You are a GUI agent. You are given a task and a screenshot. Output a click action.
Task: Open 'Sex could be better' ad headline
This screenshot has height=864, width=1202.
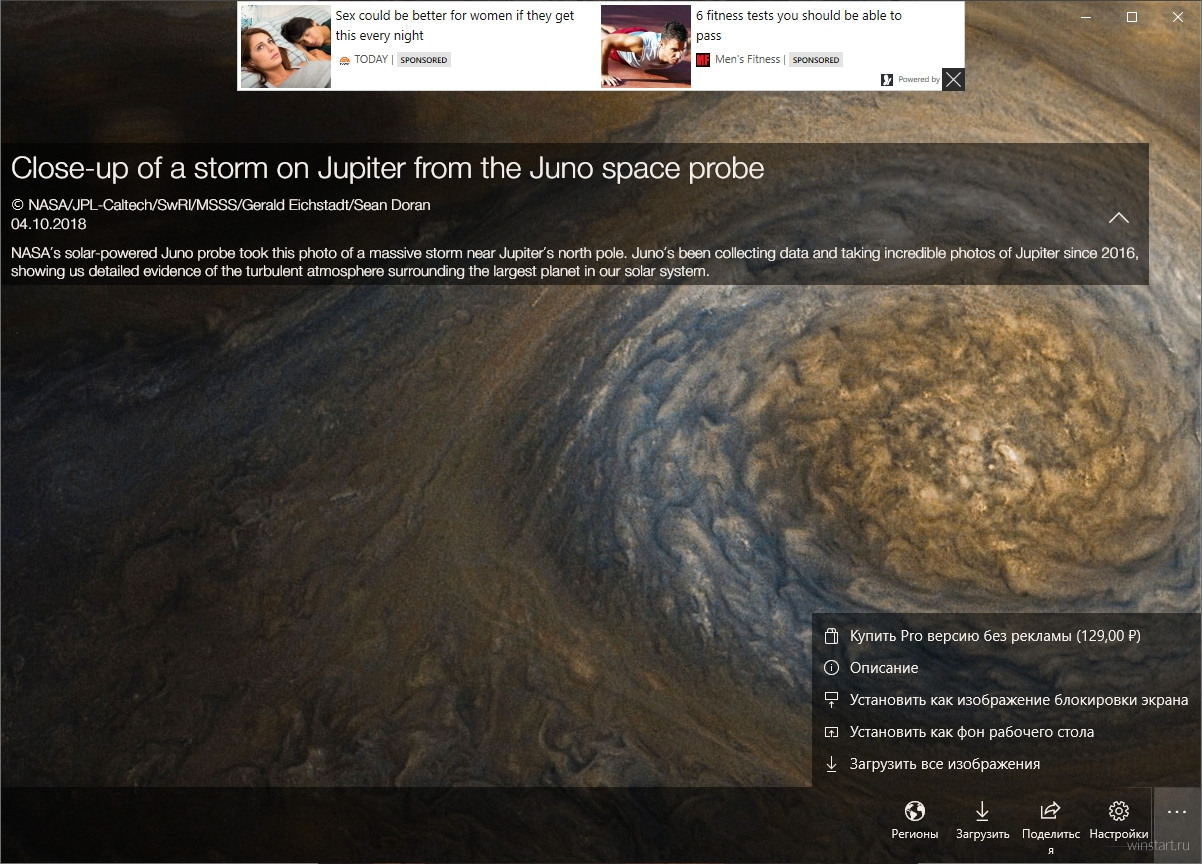(x=455, y=25)
